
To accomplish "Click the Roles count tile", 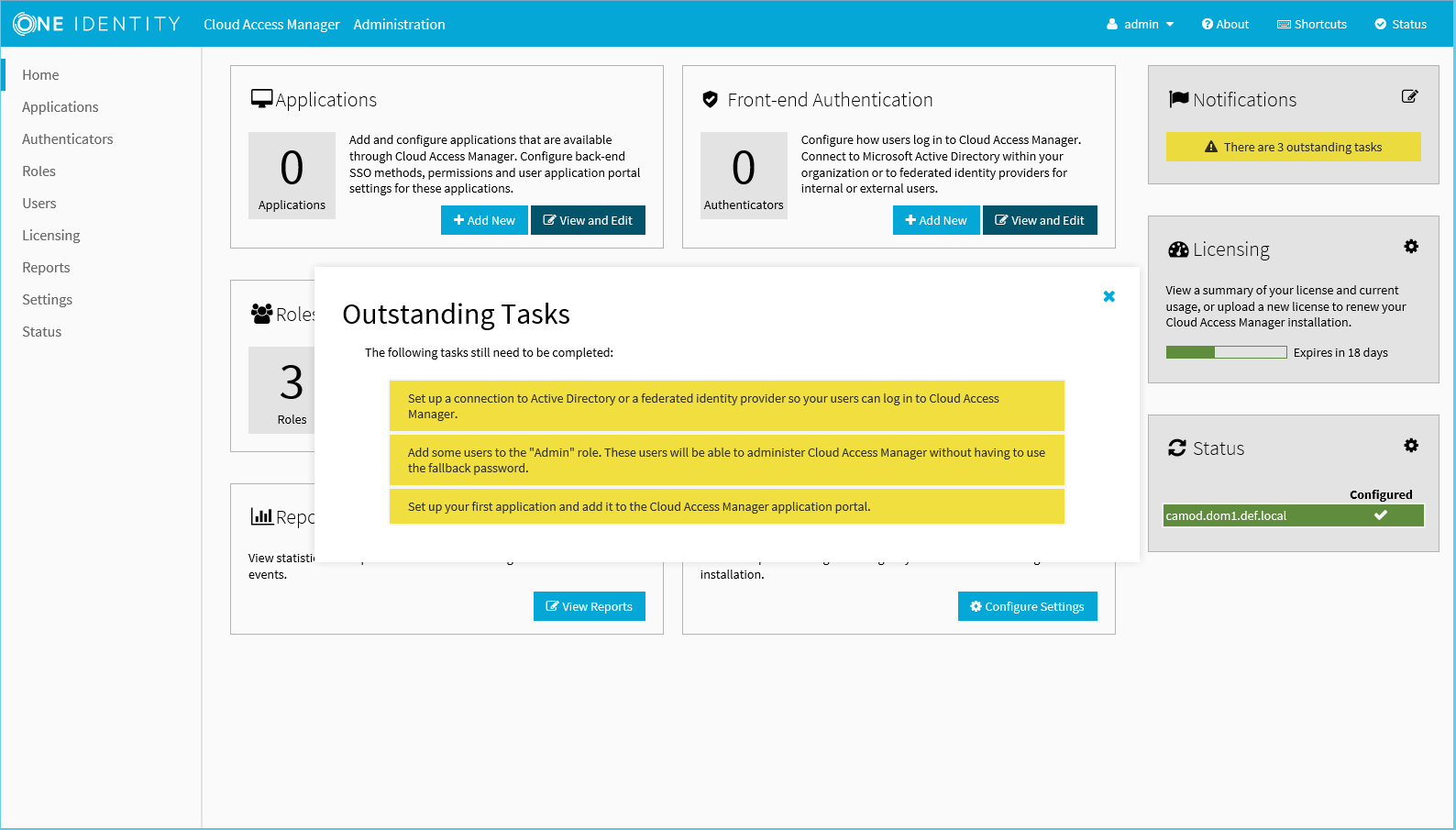I will point(281,390).
